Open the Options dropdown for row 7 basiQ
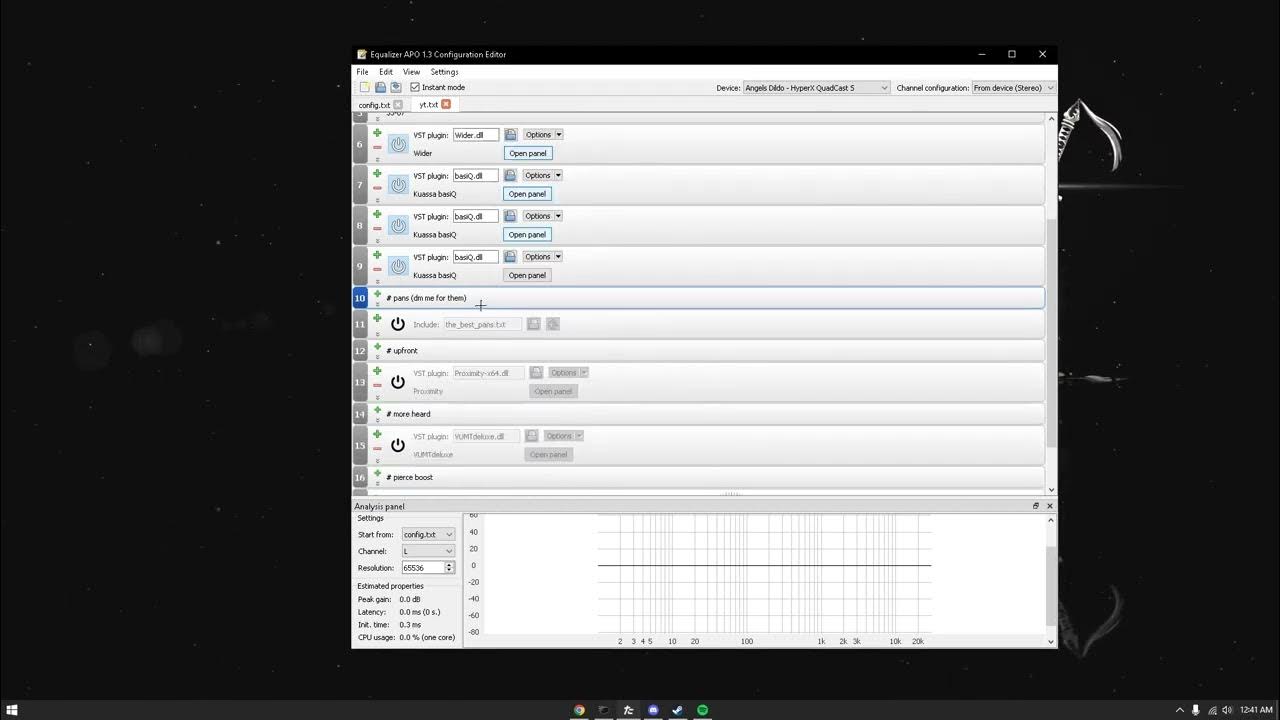 point(543,176)
